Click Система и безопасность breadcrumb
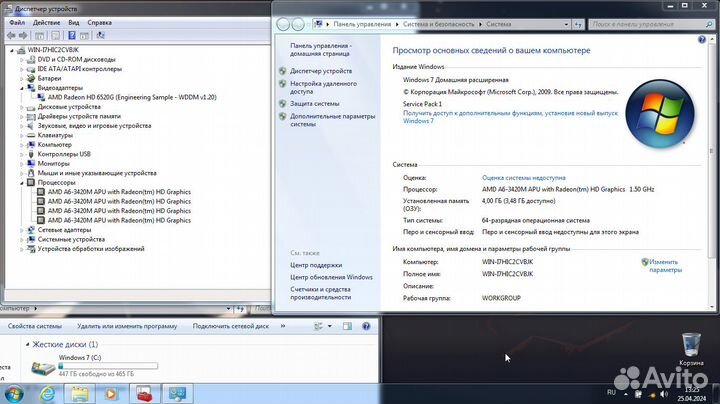Image resolution: width=720 pixels, height=404 pixels. click(439, 24)
